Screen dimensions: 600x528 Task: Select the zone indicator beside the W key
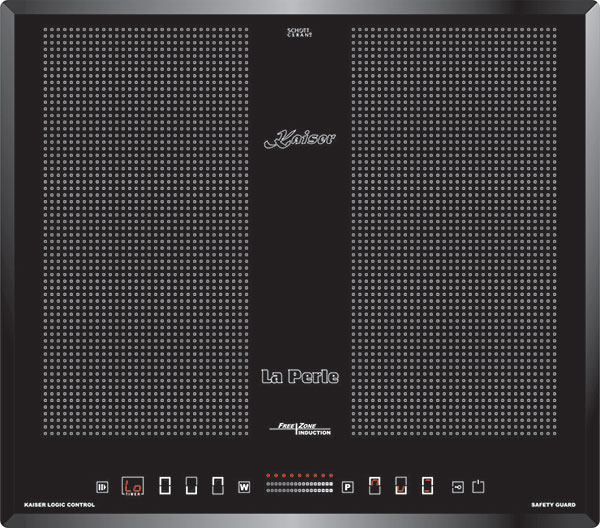[x=217, y=487]
